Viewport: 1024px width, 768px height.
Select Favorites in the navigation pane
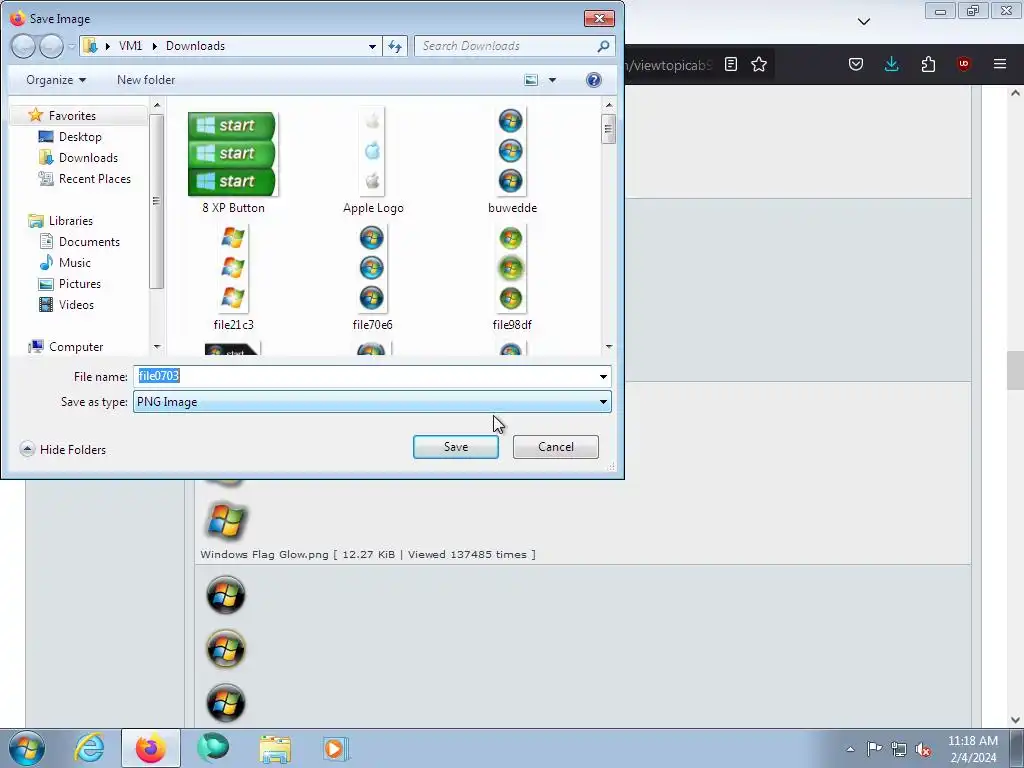pos(72,116)
